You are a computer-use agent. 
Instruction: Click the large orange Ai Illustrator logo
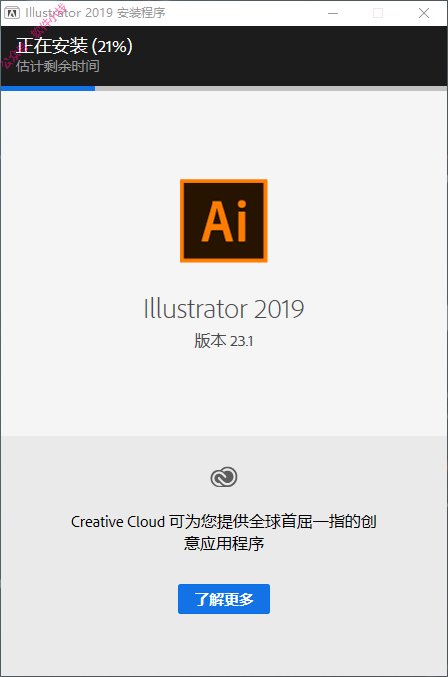[224, 221]
